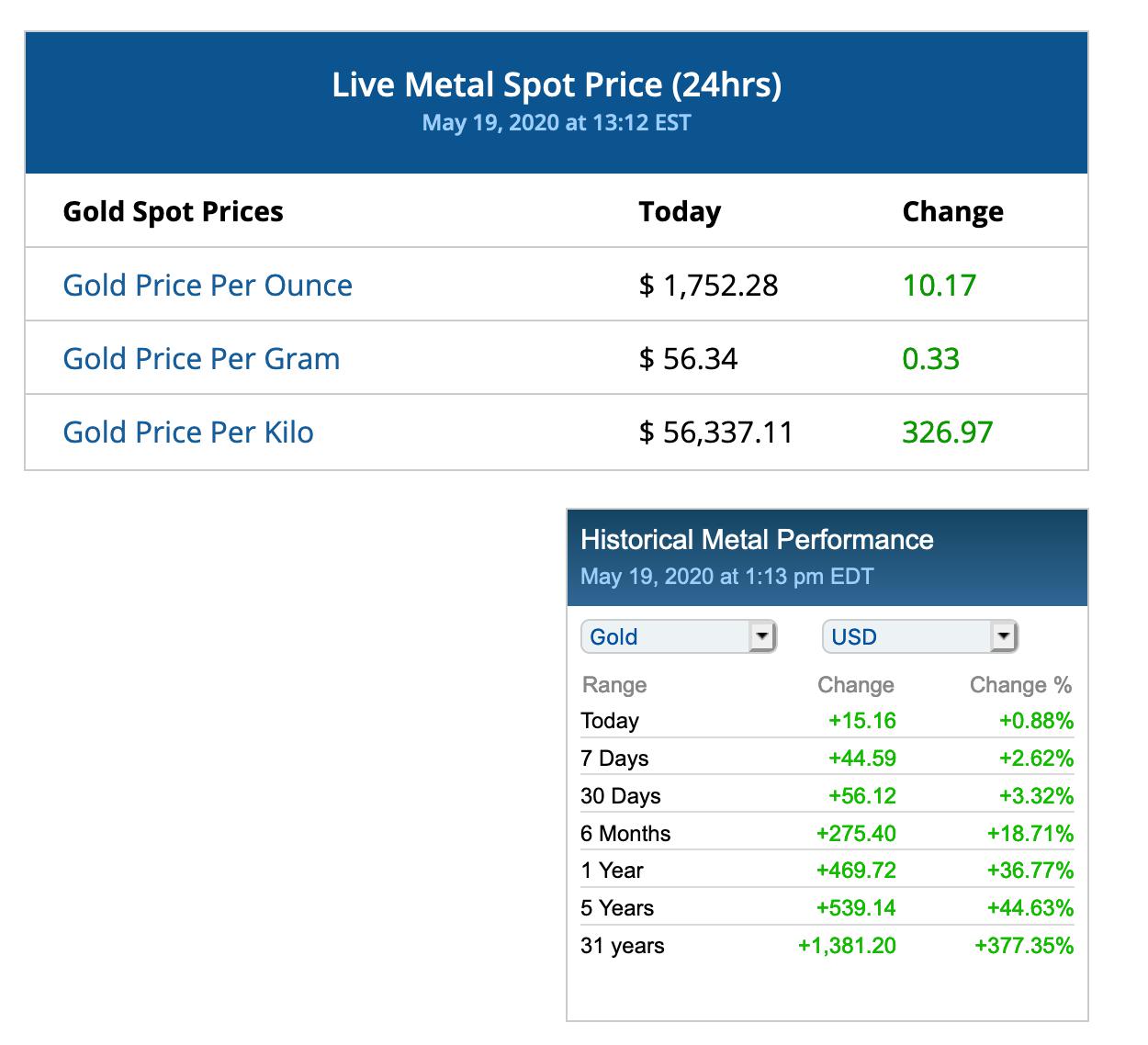Click the Gold Spot Prices column header
Screen dimensions: 1148x1045
[x=173, y=212]
